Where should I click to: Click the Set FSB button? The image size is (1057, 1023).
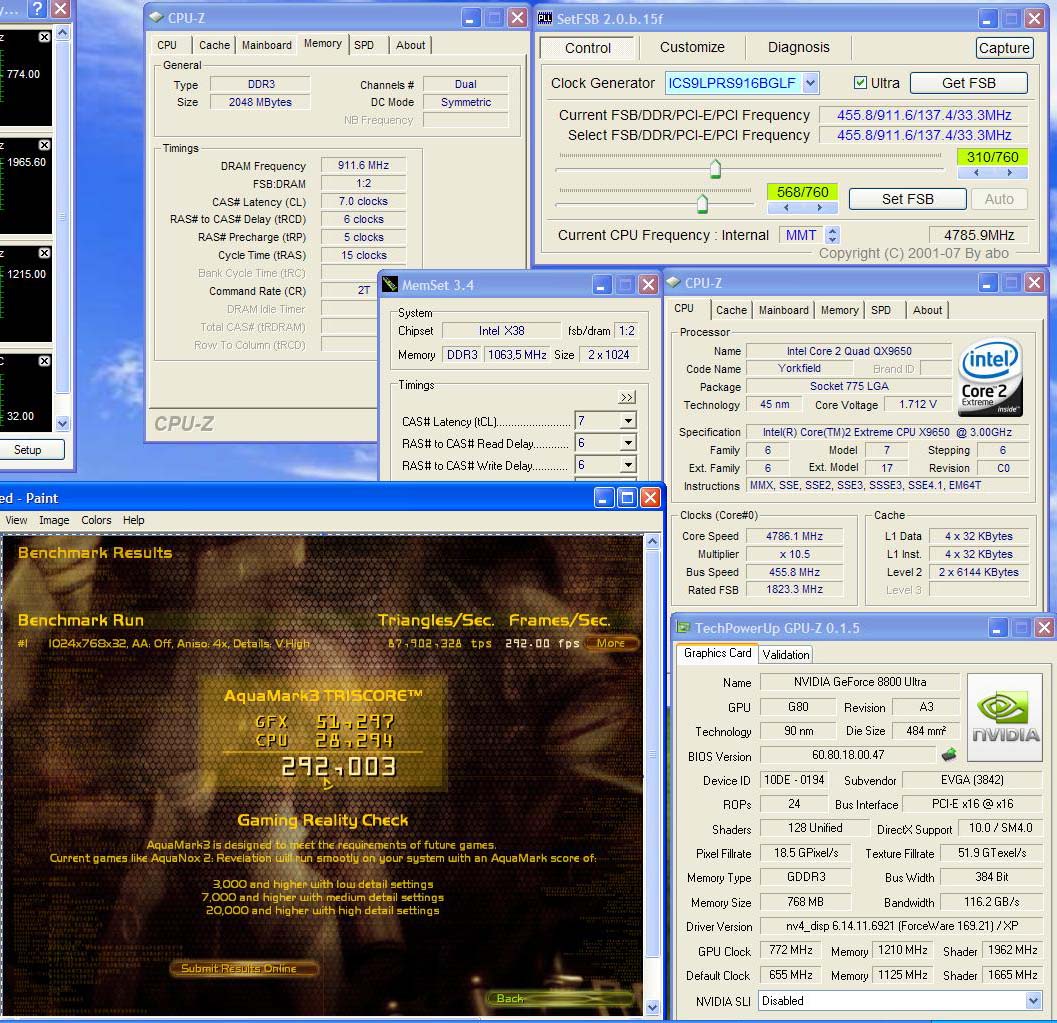click(907, 199)
